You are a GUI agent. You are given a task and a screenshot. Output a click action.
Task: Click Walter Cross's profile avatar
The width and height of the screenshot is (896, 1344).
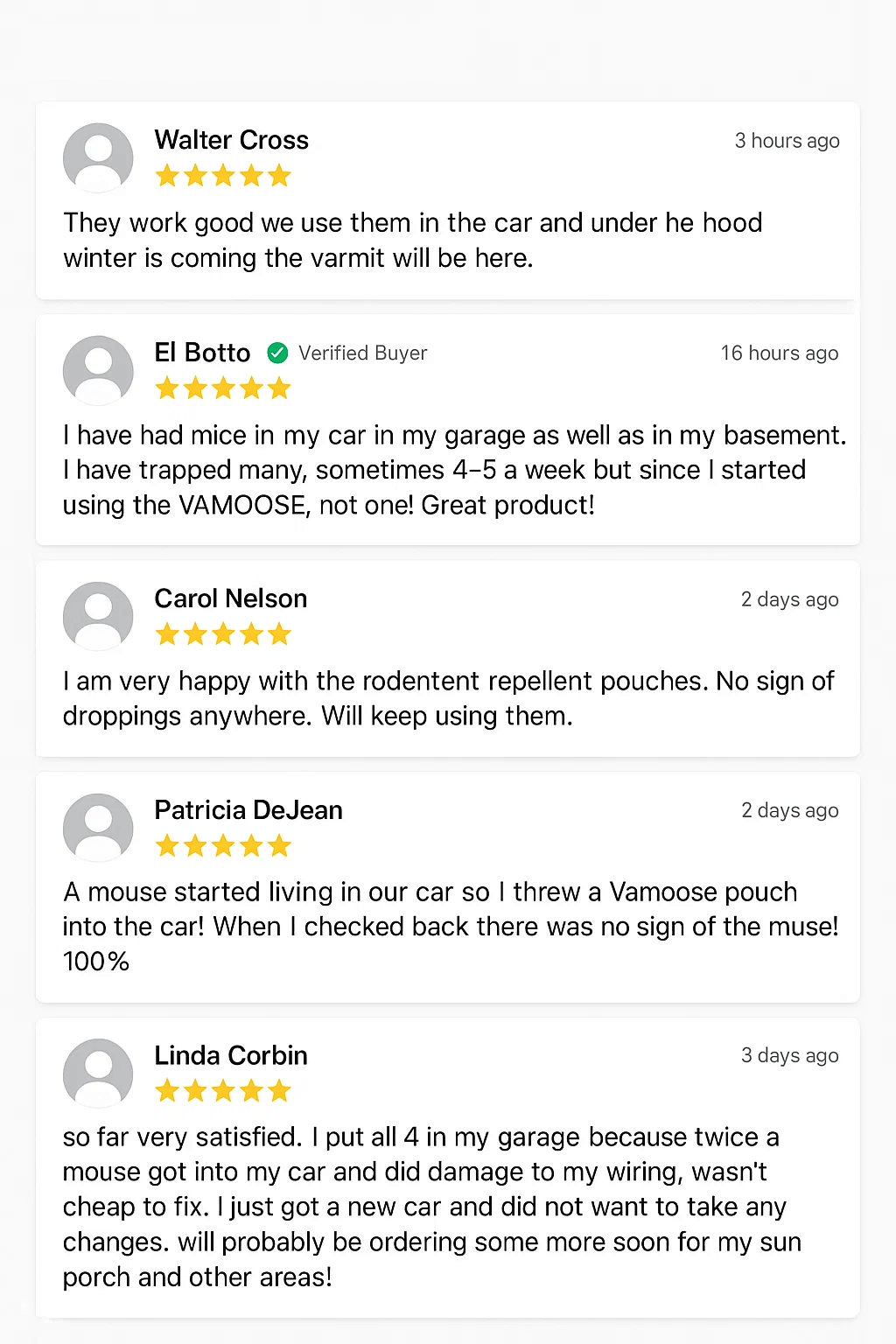tap(98, 157)
